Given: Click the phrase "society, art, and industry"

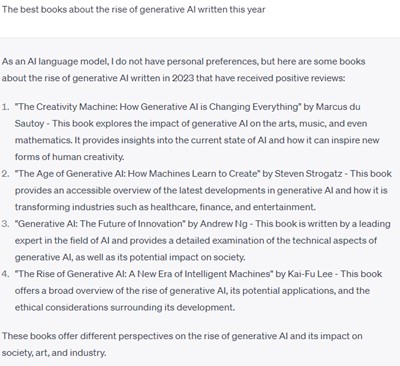Looking at the screenshot, I should (x=54, y=353).
